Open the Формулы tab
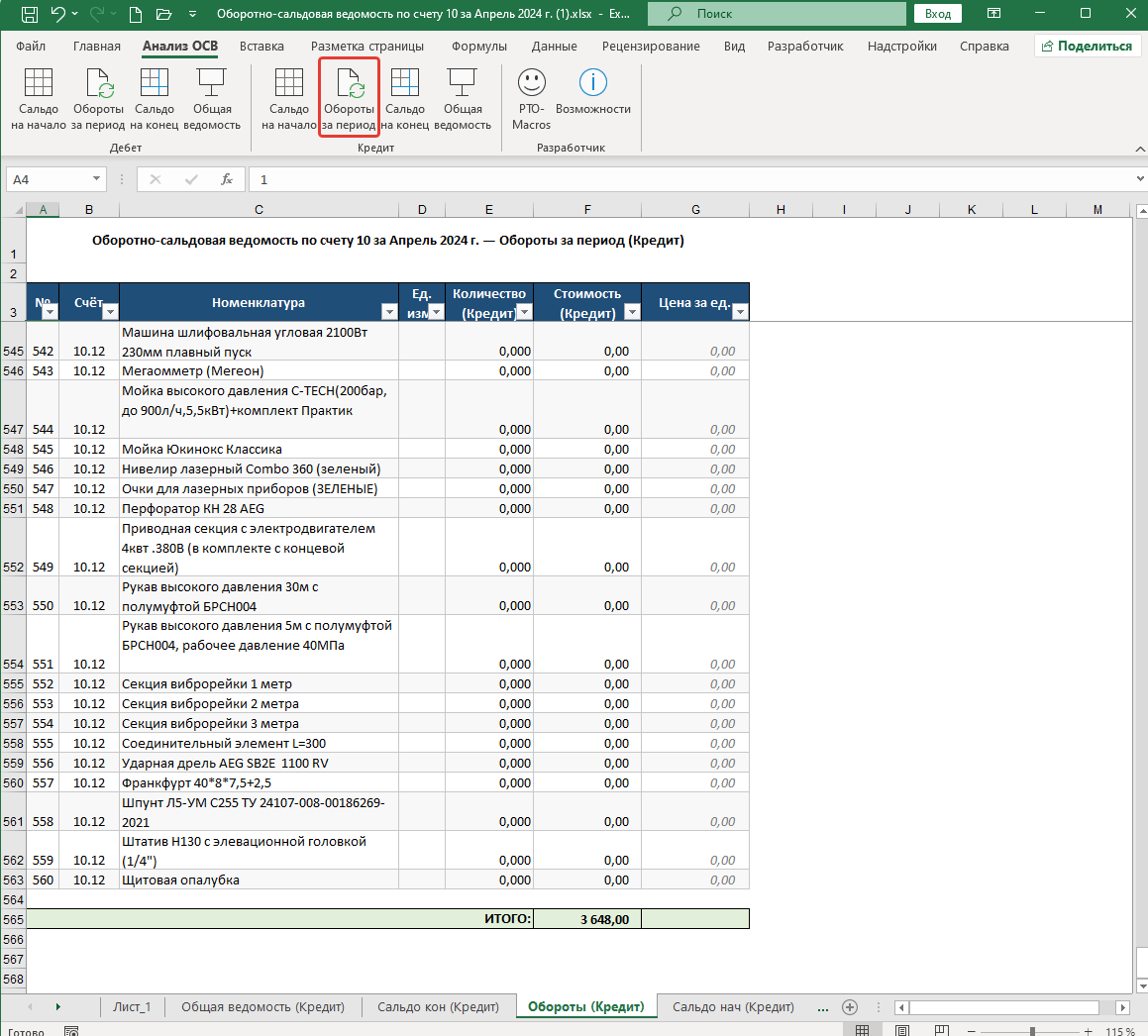 coord(478,47)
